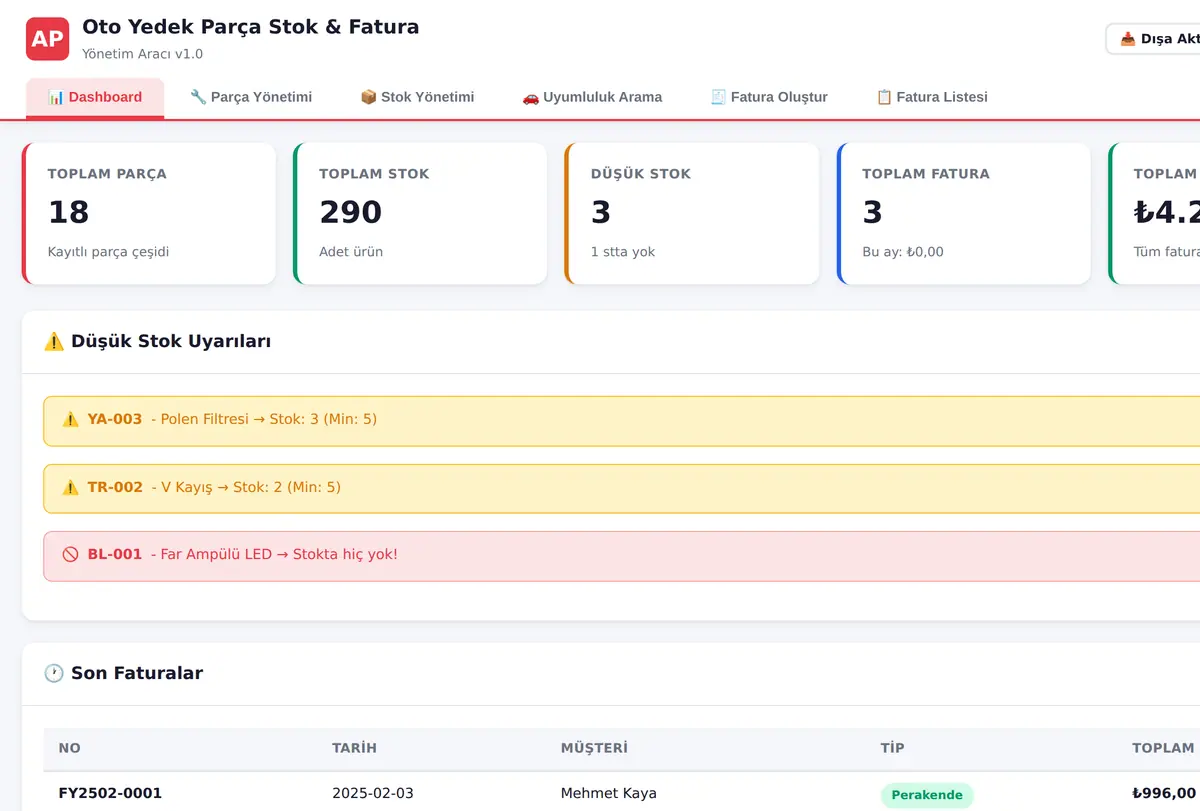Click invoice number FY2502-0001
The height and width of the screenshot is (811, 1200).
(x=110, y=794)
